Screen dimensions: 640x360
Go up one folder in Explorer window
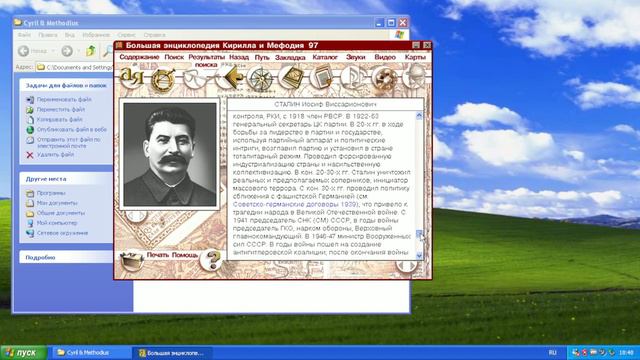(x=91, y=51)
